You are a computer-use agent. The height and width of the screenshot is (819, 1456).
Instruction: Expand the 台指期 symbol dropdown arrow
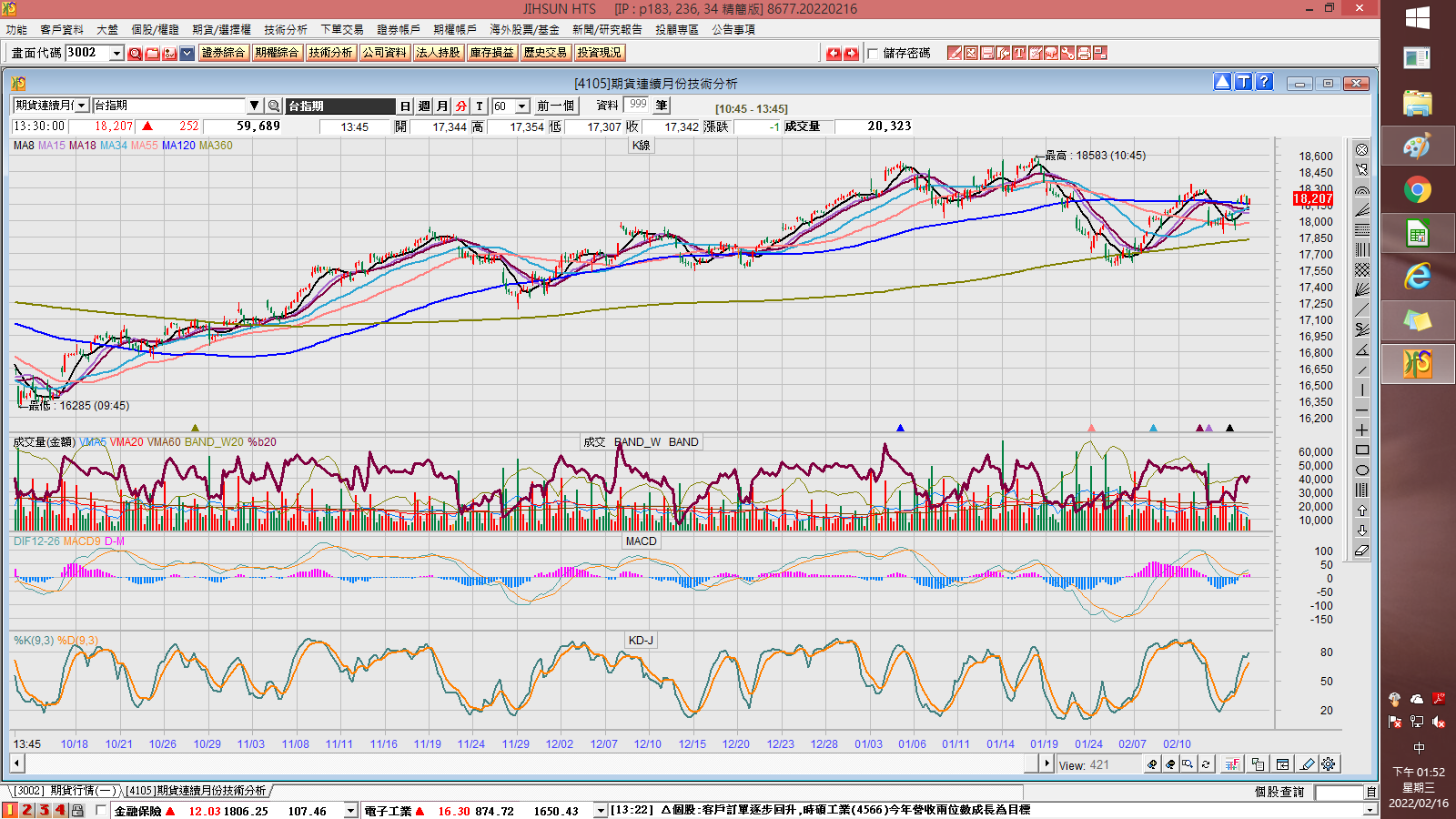coord(255,106)
